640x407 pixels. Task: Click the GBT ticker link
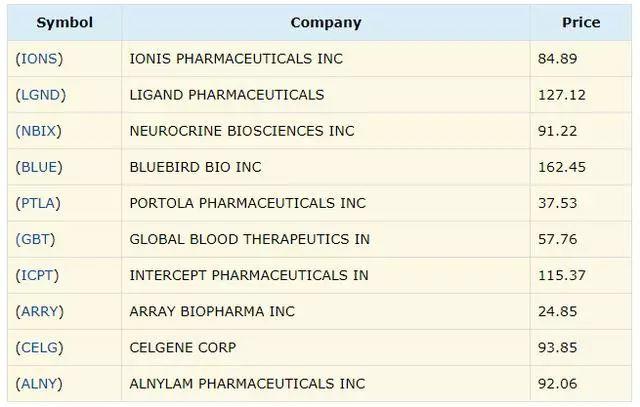point(35,239)
